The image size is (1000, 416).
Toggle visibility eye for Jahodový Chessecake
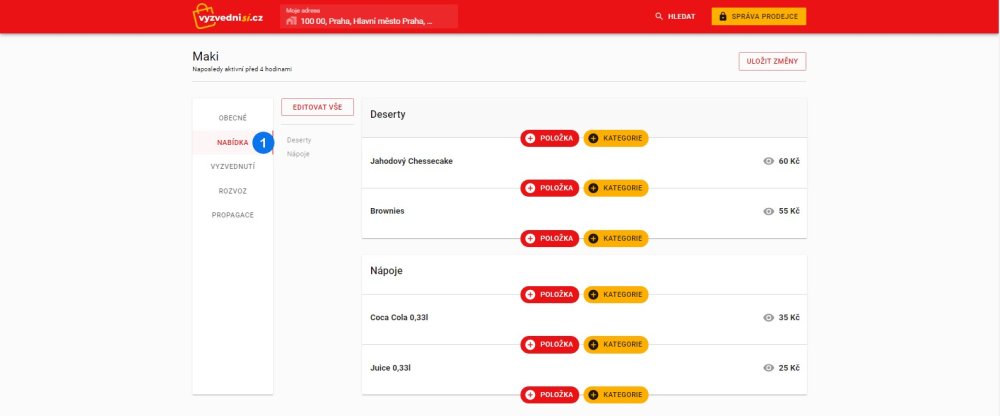(x=768, y=161)
